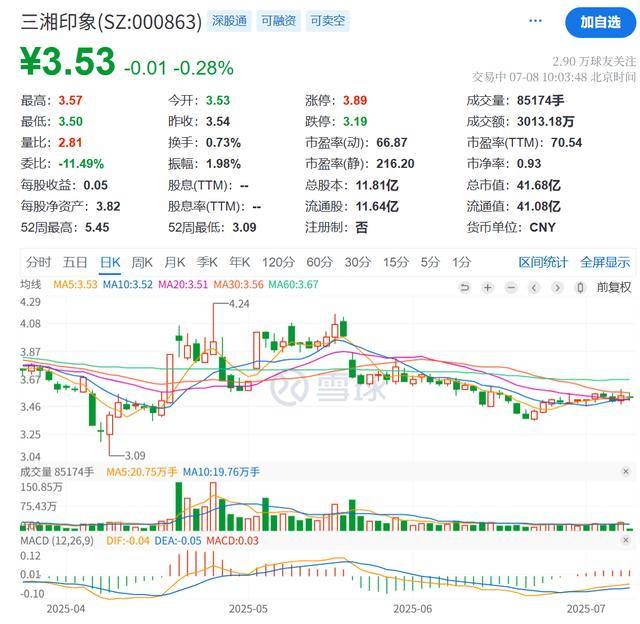Click the MACD (12,26,9) indicator label
The width and height of the screenshot is (640, 624).
coord(57,541)
